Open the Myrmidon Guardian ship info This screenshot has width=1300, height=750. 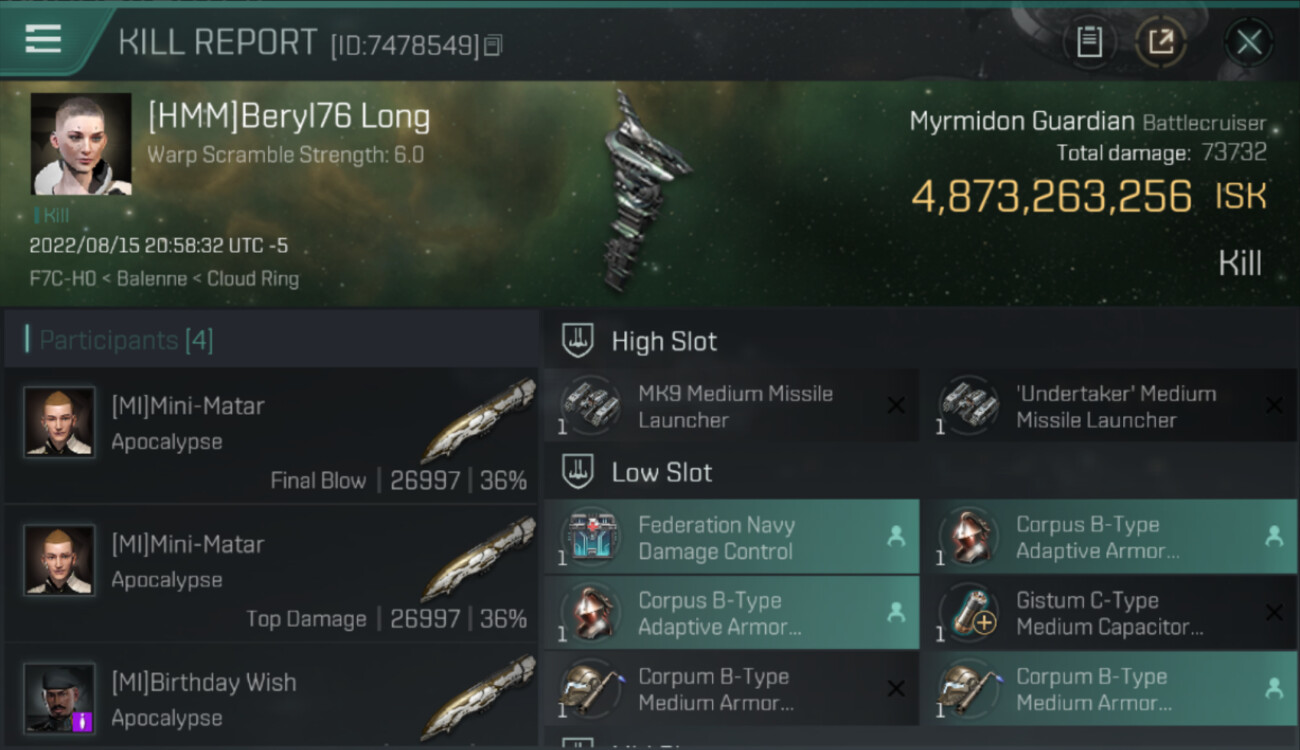(1021, 122)
